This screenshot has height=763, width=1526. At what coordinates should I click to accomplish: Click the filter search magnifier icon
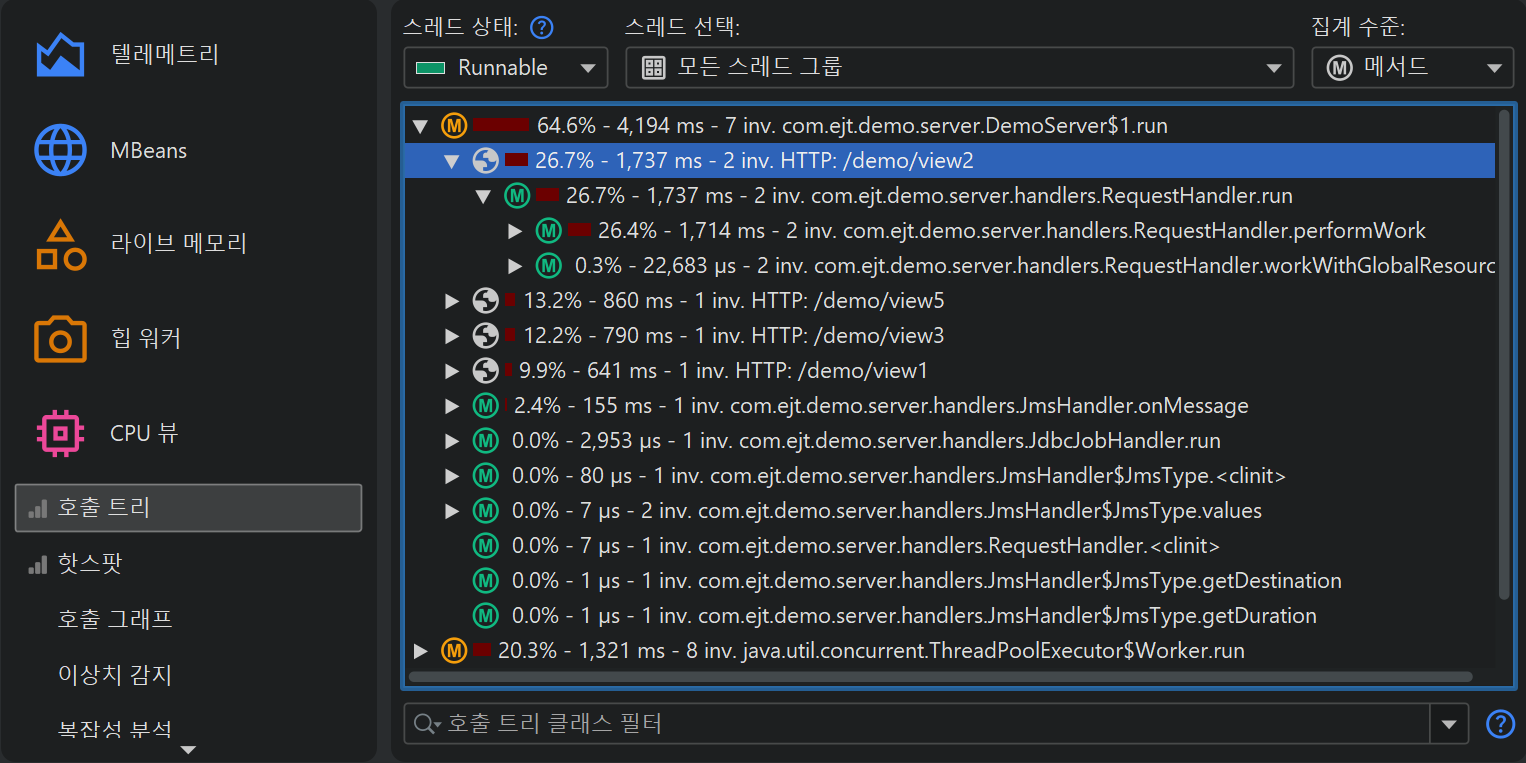tap(427, 724)
